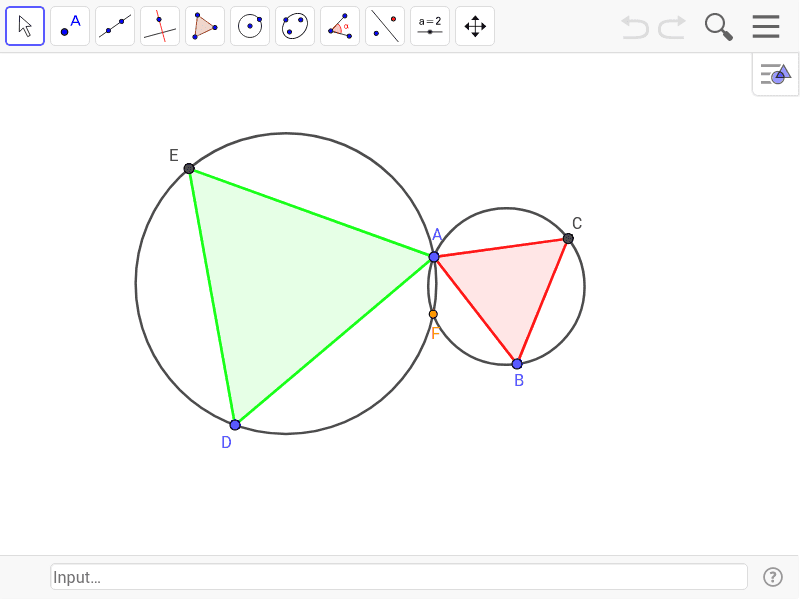
Task: Click orange intersection point F
Action: click(x=433, y=314)
